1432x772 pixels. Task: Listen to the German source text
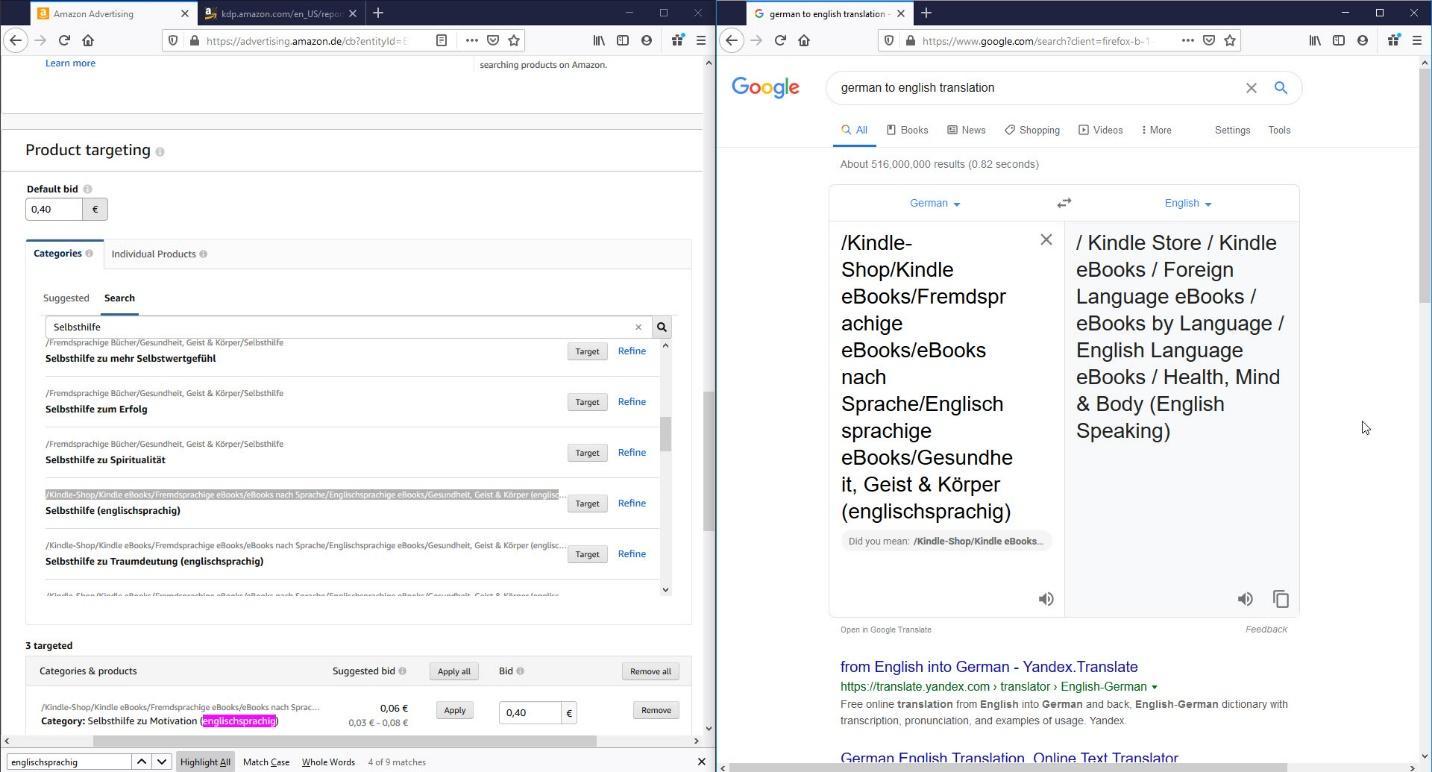[1046, 599]
